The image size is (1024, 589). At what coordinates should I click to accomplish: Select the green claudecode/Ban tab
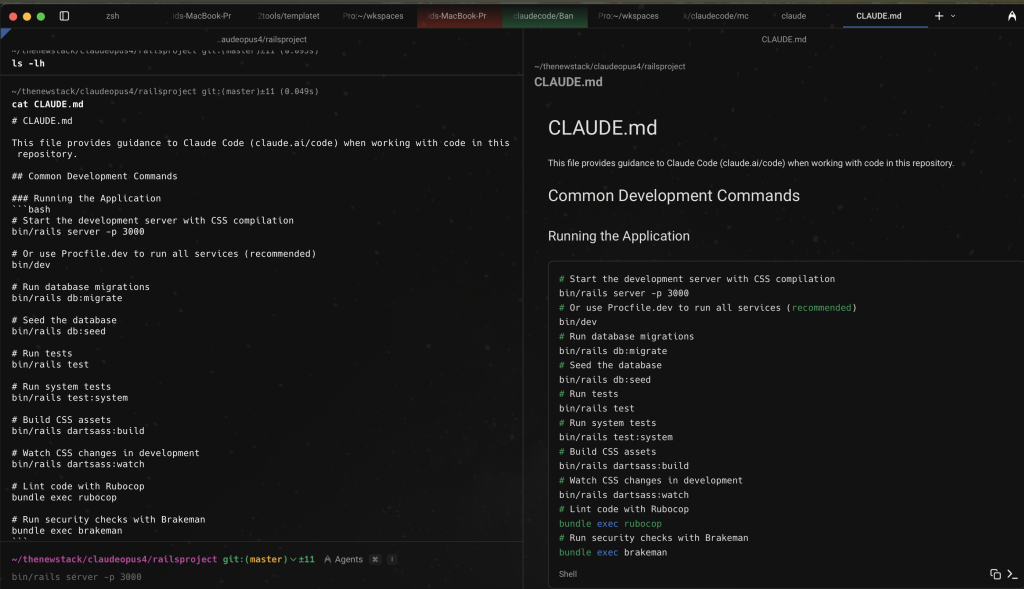tap(543, 16)
